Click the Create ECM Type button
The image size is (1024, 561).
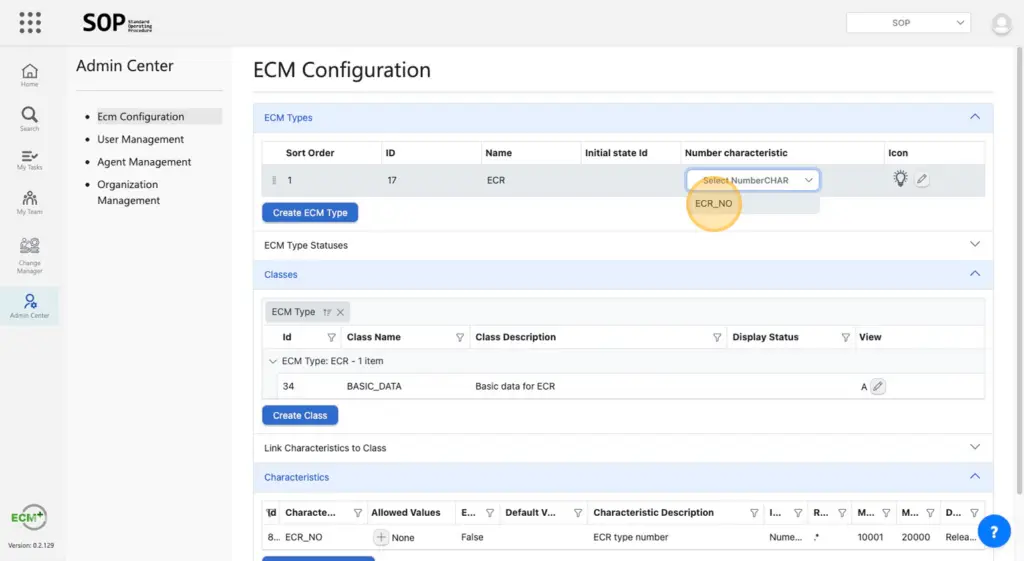tap(310, 213)
